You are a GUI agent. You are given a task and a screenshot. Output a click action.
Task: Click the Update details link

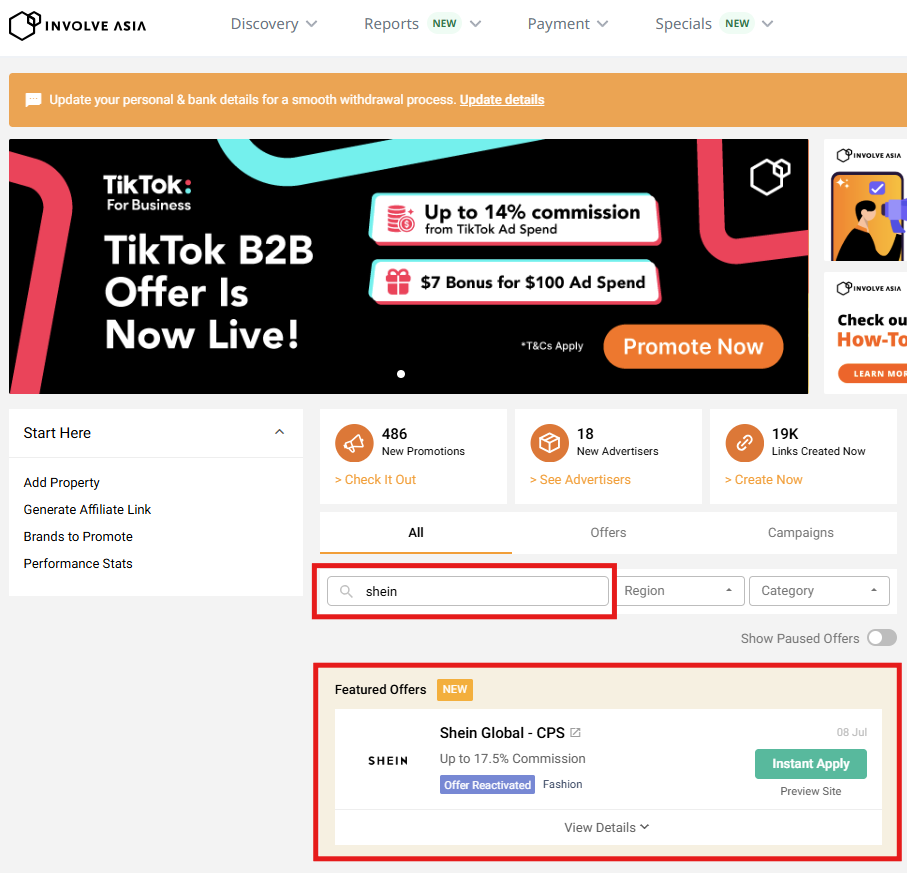502,100
